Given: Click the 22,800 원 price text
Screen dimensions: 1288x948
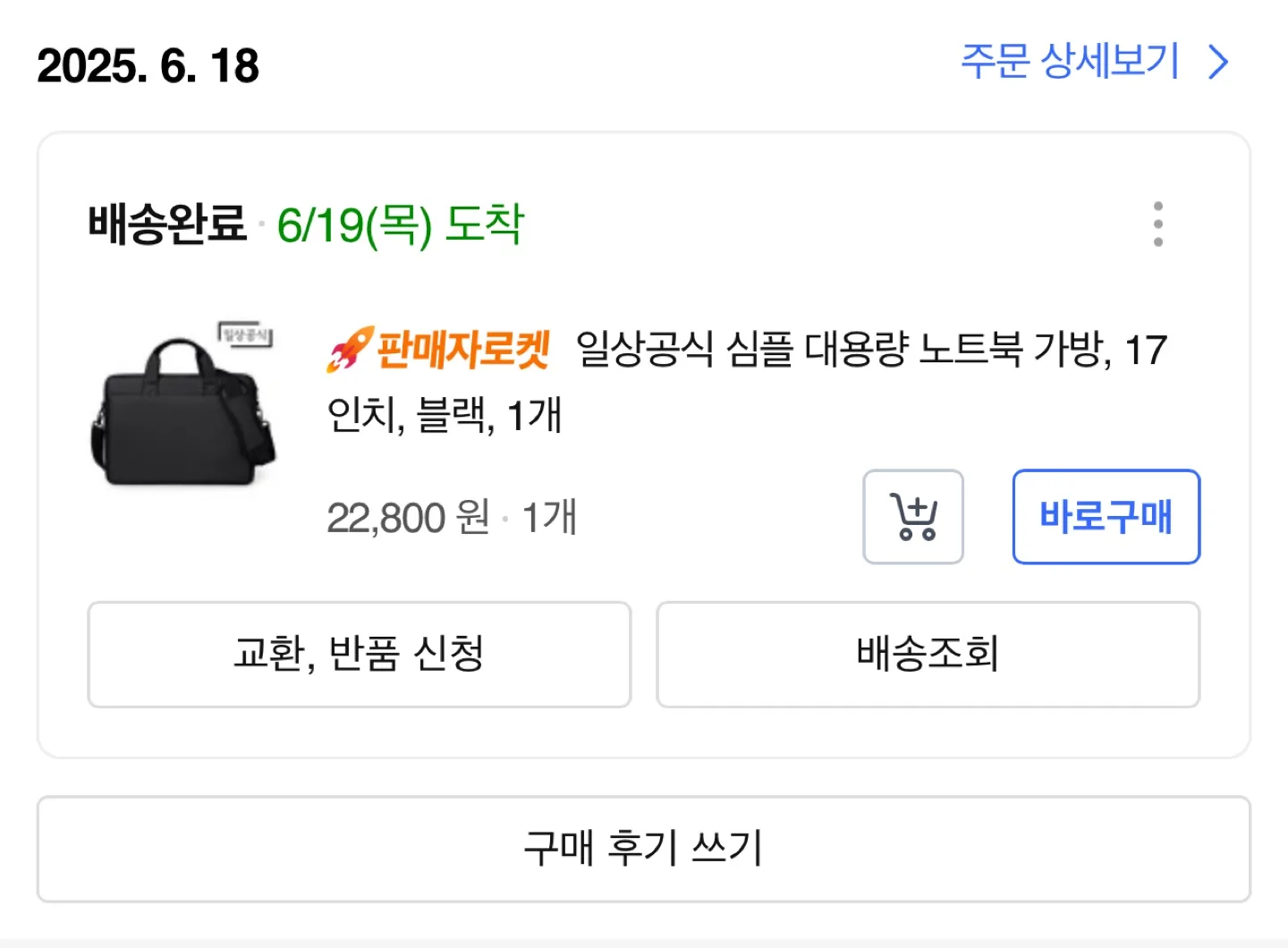Looking at the screenshot, I should [408, 518].
